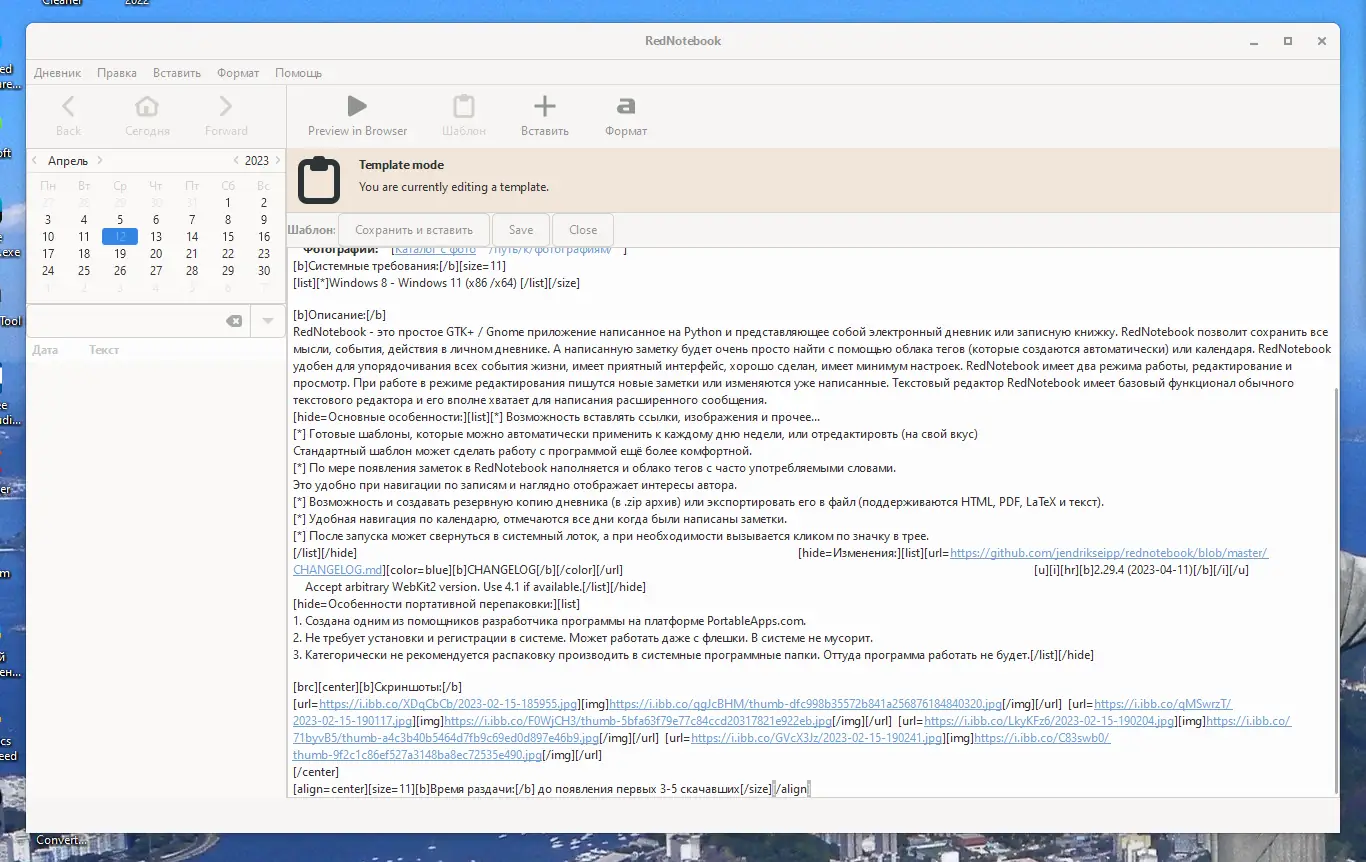Maximize the RedNotebook window
The height and width of the screenshot is (862, 1366).
(1288, 41)
